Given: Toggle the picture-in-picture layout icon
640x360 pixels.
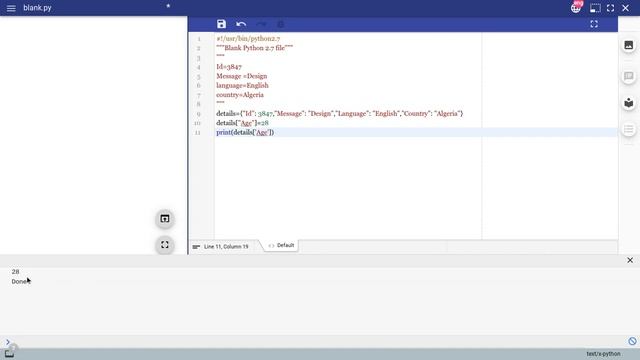Looking at the screenshot, I should click(x=595, y=8).
